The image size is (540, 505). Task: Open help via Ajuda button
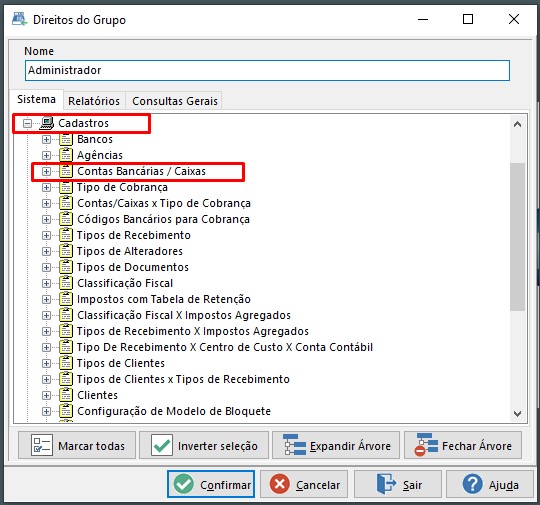[x=490, y=484]
